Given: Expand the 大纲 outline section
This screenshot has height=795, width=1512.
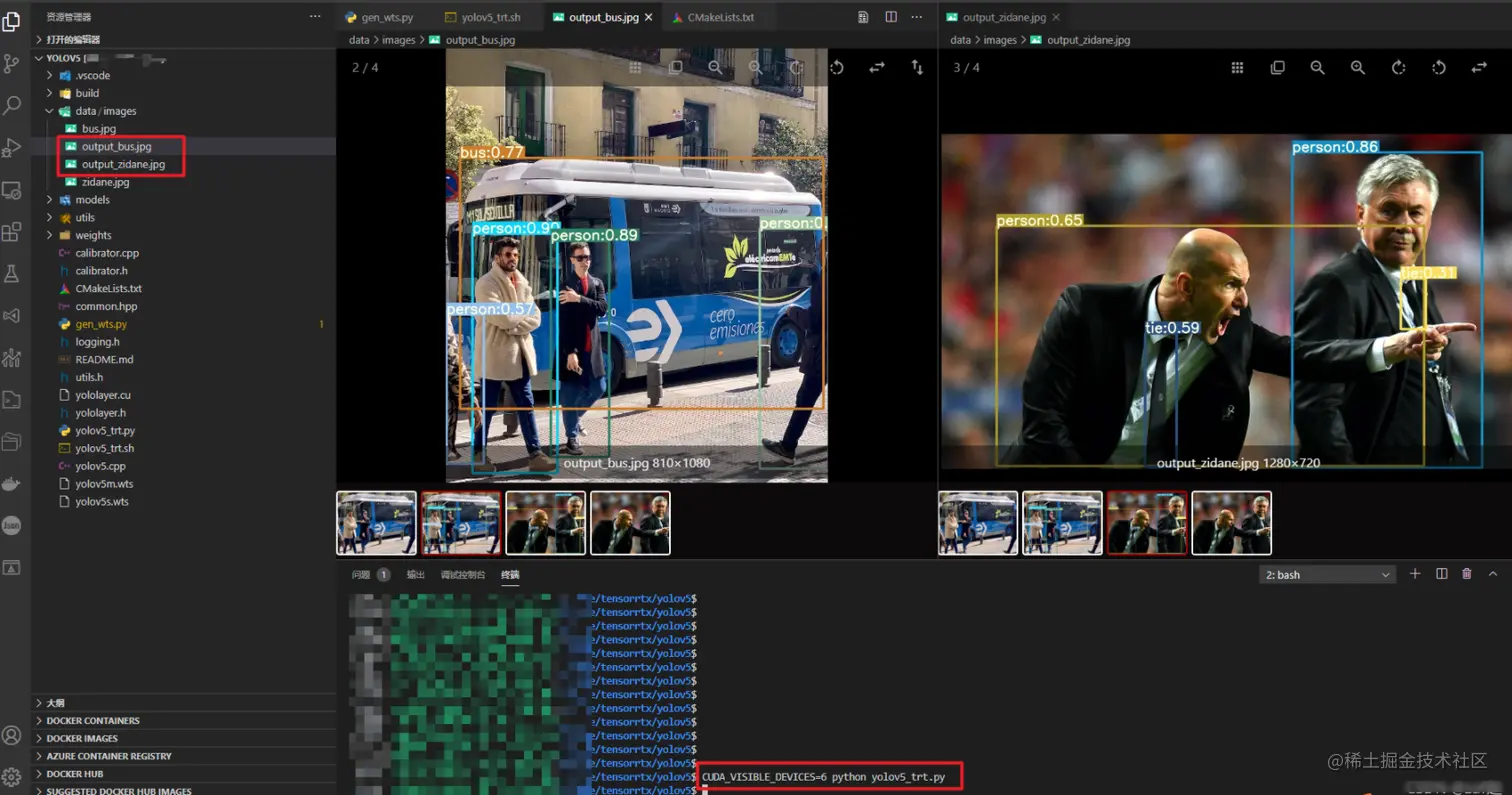Looking at the screenshot, I should 183,703.
